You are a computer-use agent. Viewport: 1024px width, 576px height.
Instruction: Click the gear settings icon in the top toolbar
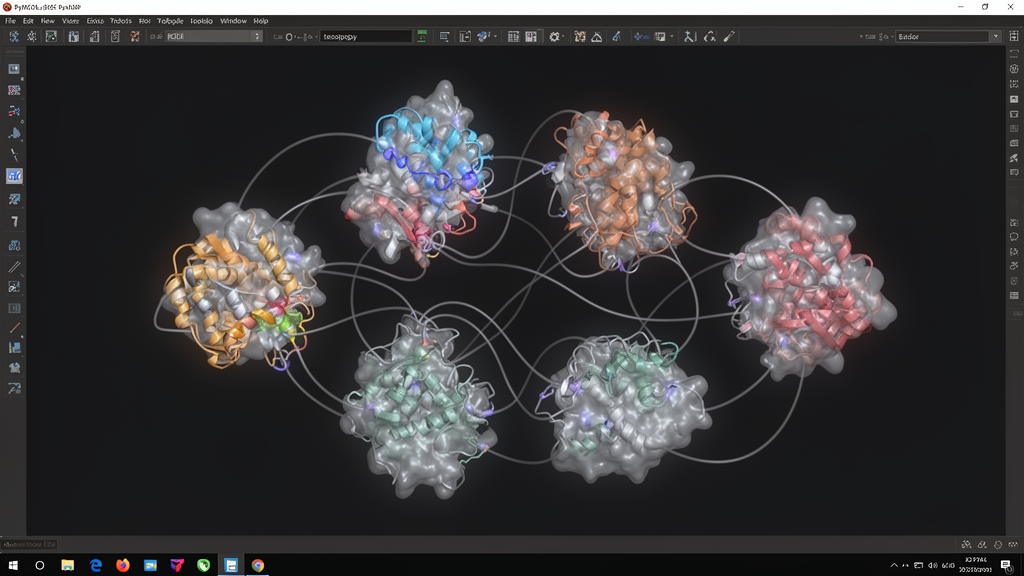(x=554, y=37)
